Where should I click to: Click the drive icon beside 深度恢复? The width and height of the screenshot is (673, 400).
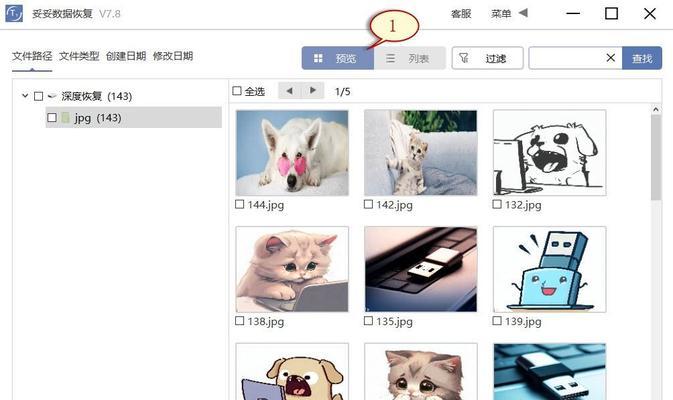tap(52, 96)
